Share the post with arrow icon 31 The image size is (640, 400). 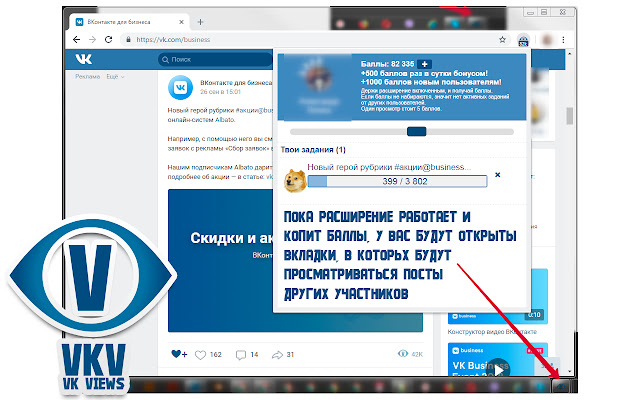coord(277,355)
